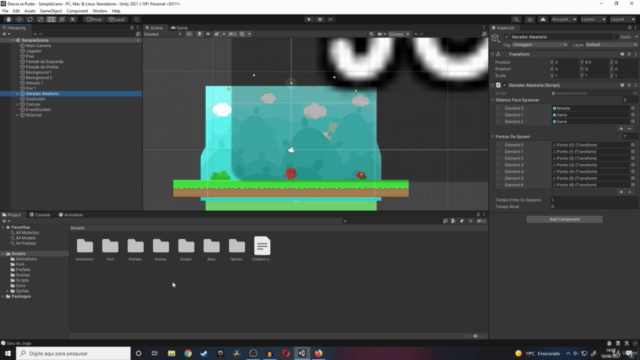The image size is (640, 360).
Task: Open the cloud services icon
Action: click(x=542, y=19)
